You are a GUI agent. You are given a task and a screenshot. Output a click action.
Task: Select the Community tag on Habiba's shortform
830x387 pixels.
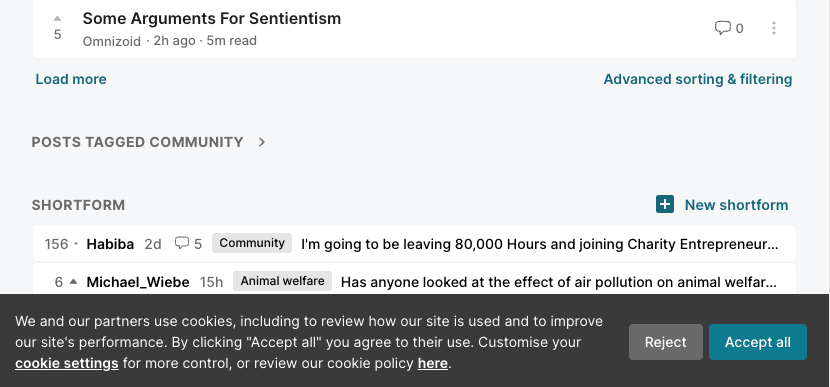pyautogui.click(x=252, y=243)
